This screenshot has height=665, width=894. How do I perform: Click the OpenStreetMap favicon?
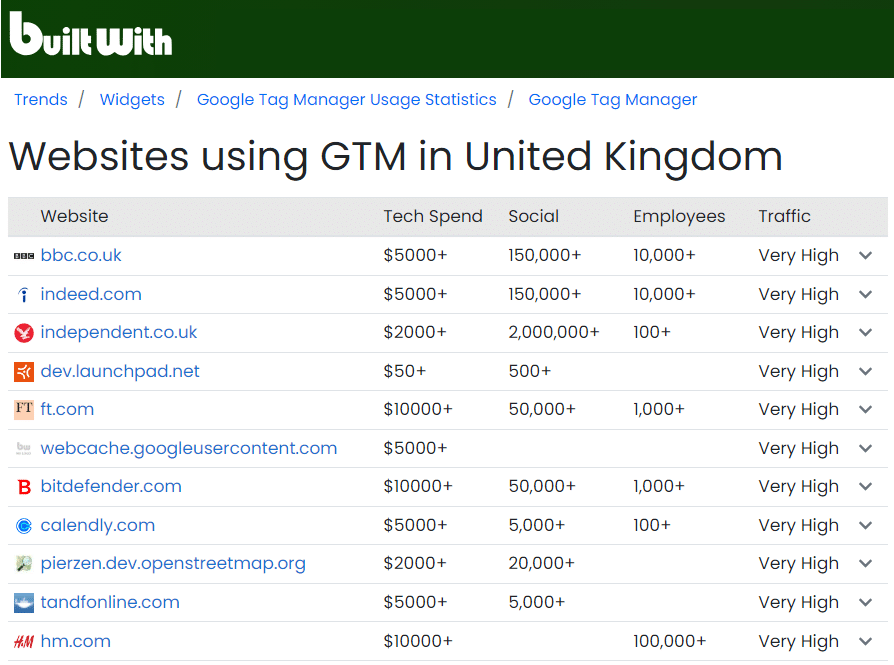[24, 563]
